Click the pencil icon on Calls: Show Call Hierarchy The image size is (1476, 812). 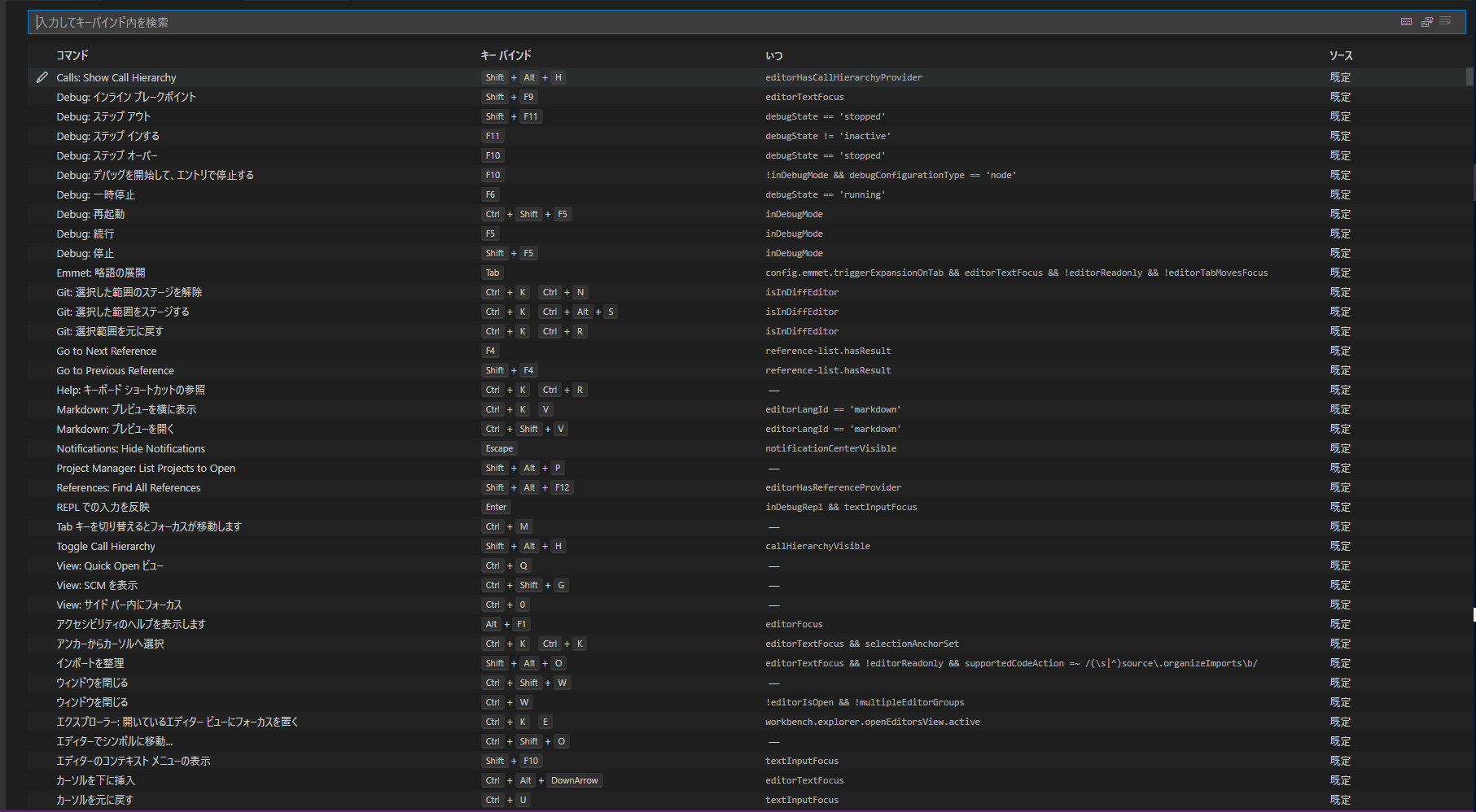point(42,76)
